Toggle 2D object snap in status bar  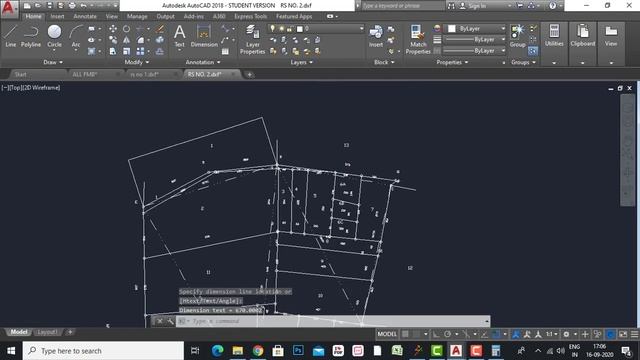[x=496, y=334]
